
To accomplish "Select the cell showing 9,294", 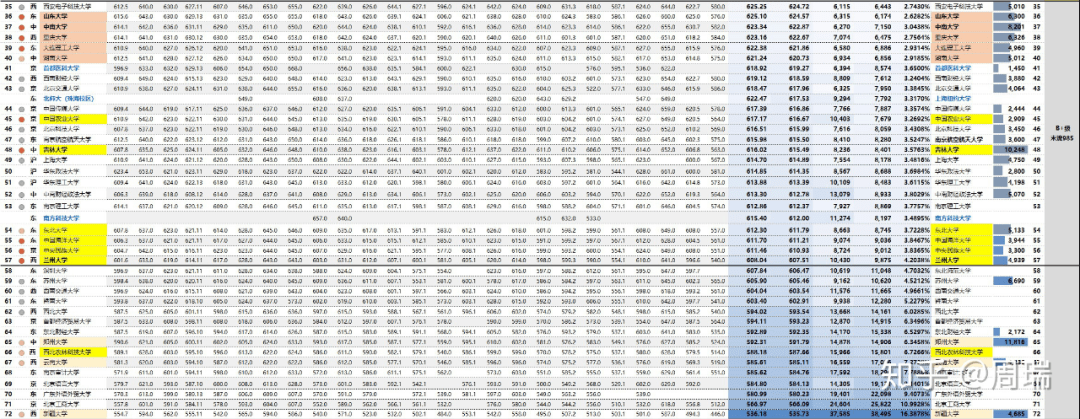I will (842, 99).
